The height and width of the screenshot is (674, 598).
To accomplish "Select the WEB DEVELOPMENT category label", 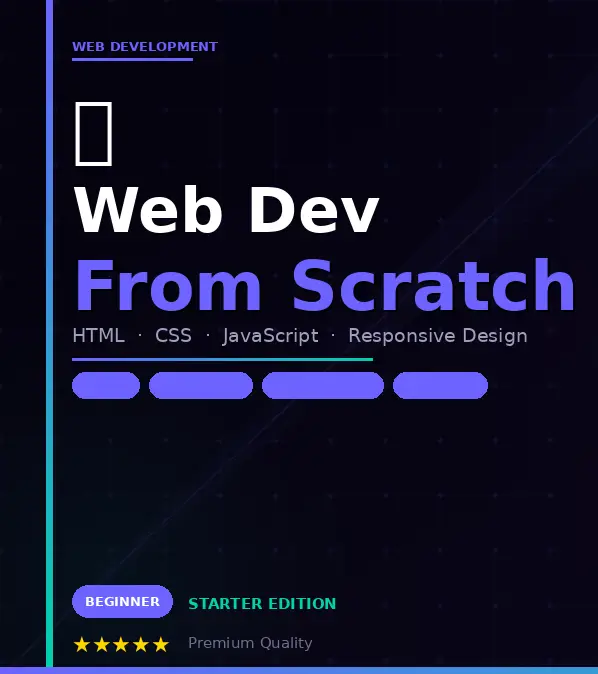I will 145,46.
